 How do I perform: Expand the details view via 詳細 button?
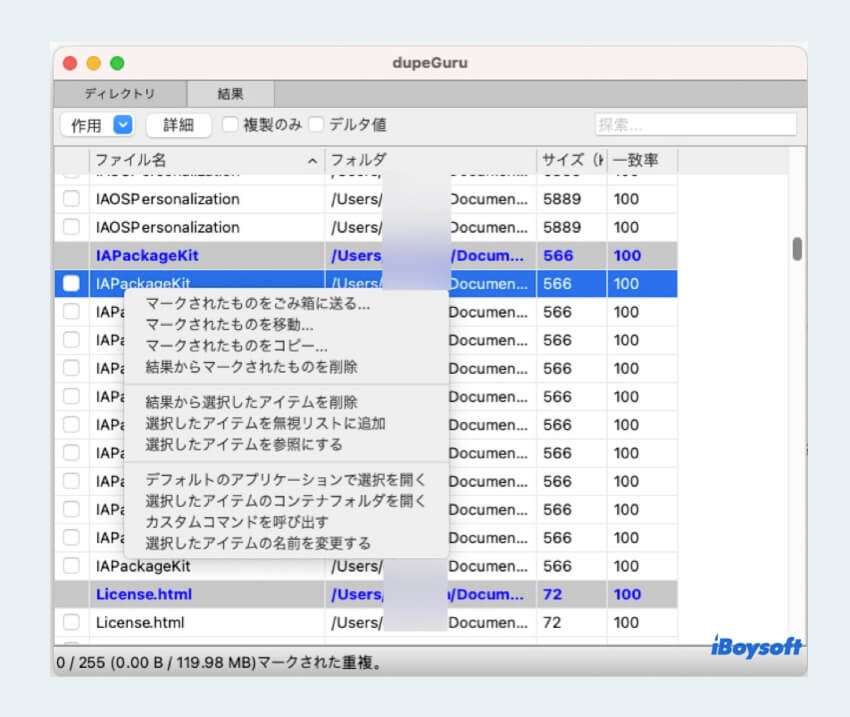[x=178, y=125]
